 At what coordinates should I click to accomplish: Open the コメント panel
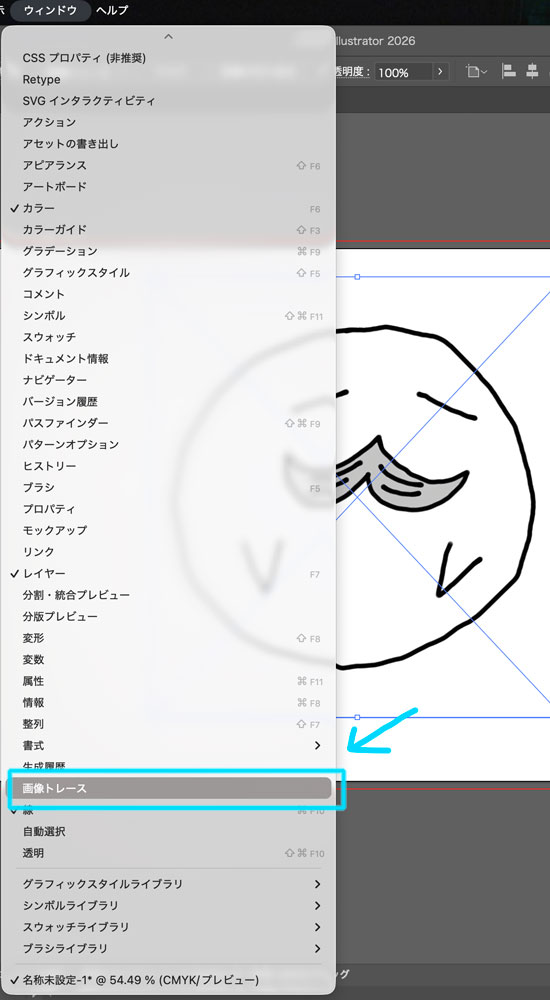point(168,295)
